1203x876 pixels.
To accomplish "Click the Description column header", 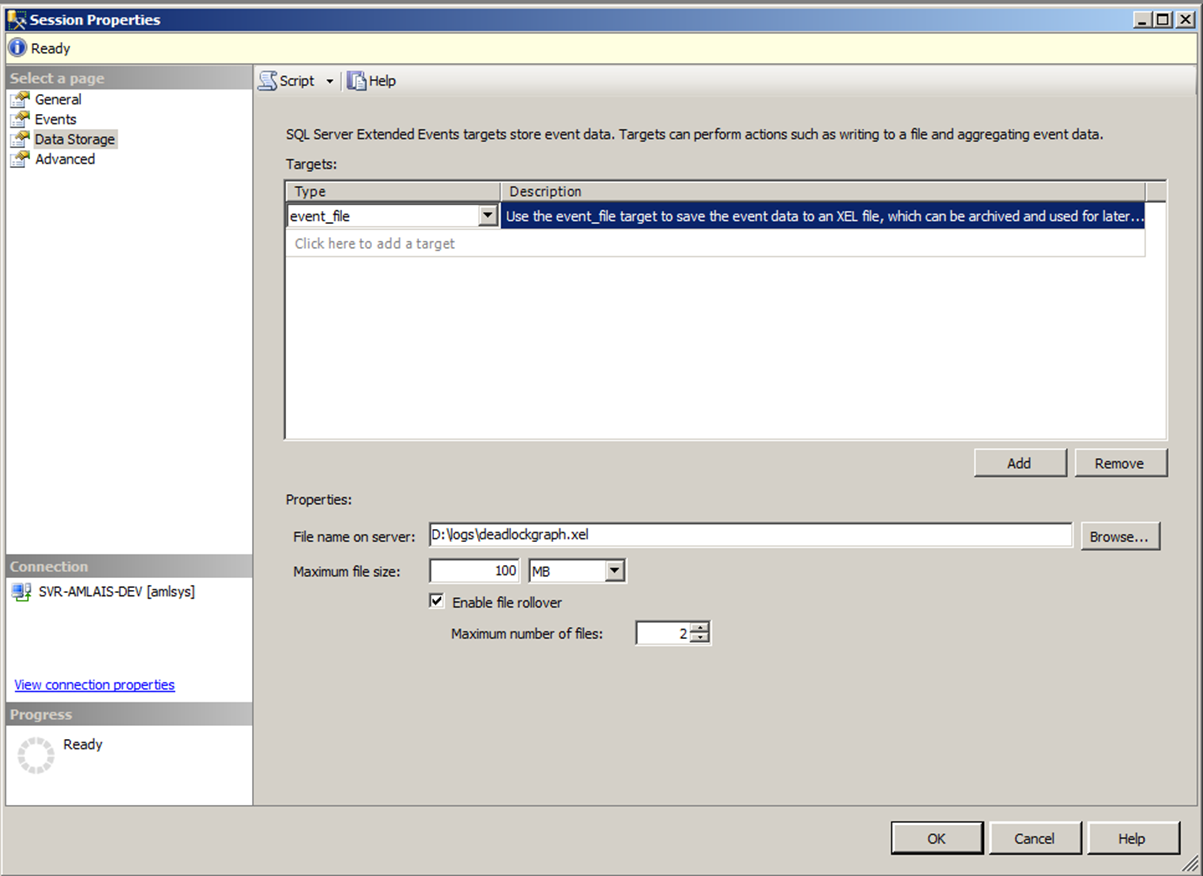I will tap(823, 191).
